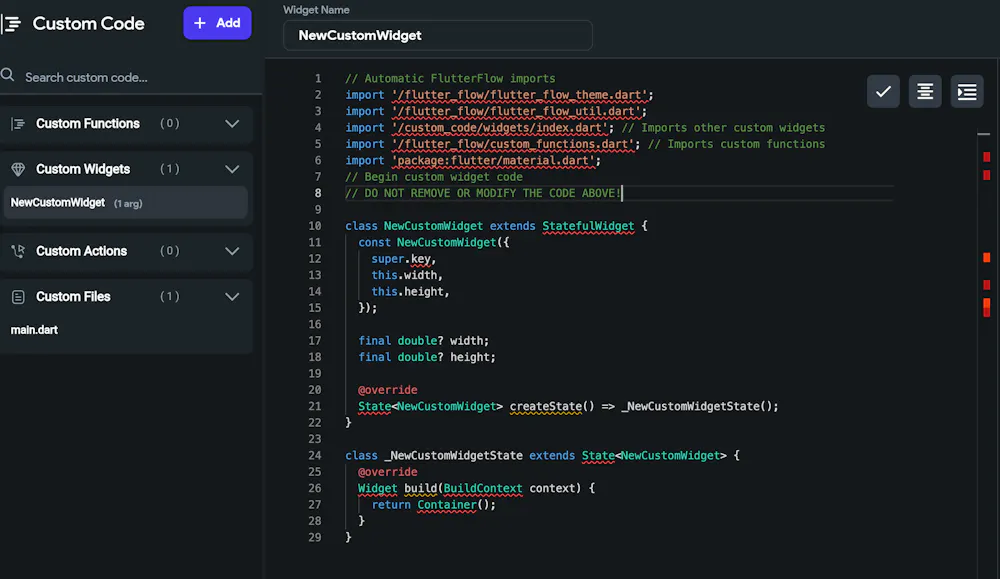Click the Custom Actions header label
The height and width of the screenshot is (579, 1000).
[81, 251]
